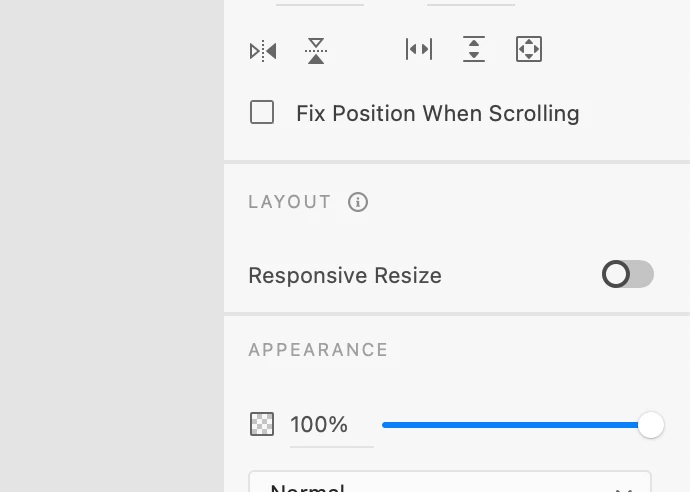Image resolution: width=690 pixels, height=492 pixels.
Task: Click the left edge of the opacity slider track
Action: 386,425
